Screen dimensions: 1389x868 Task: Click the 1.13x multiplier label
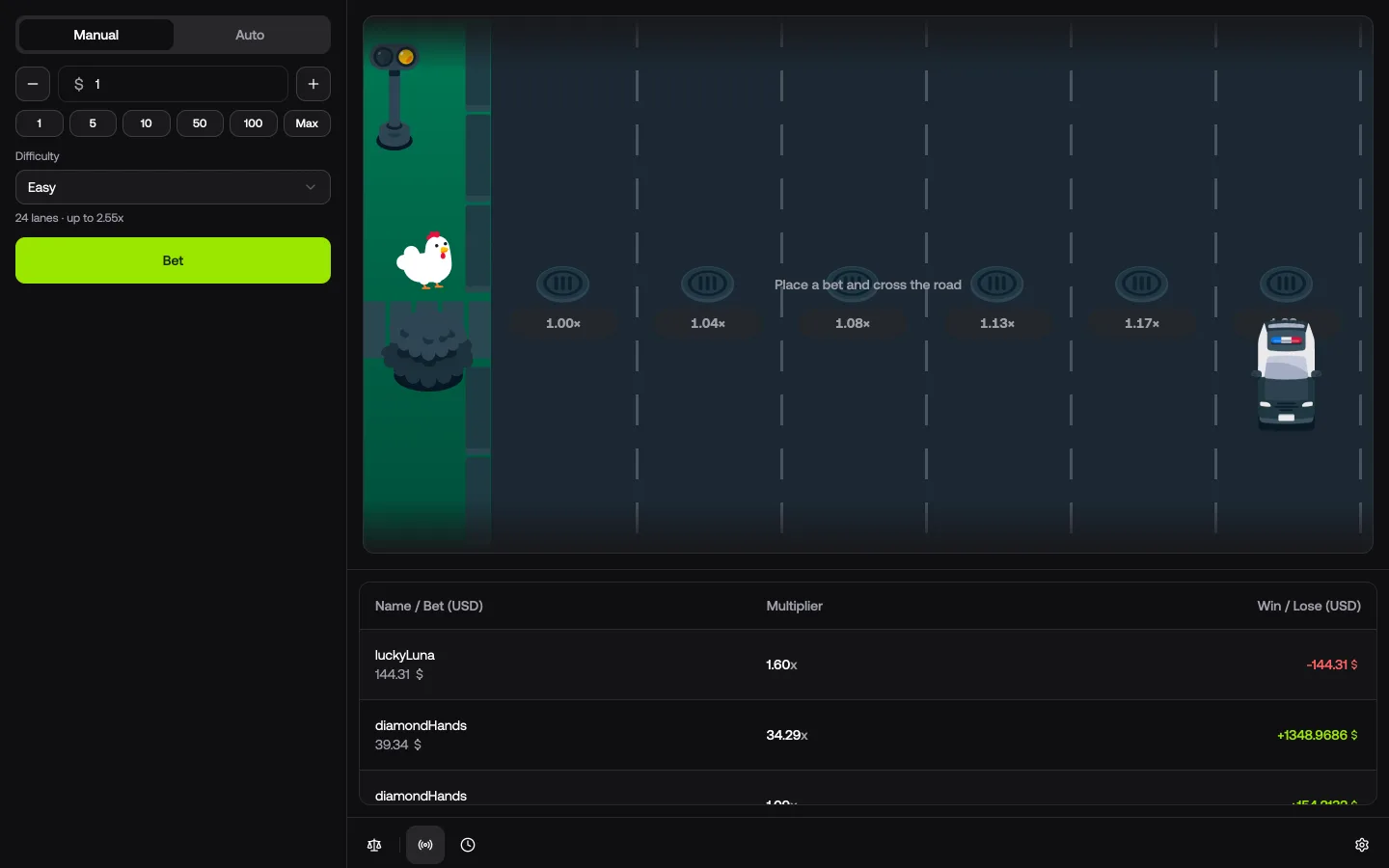pos(997,323)
